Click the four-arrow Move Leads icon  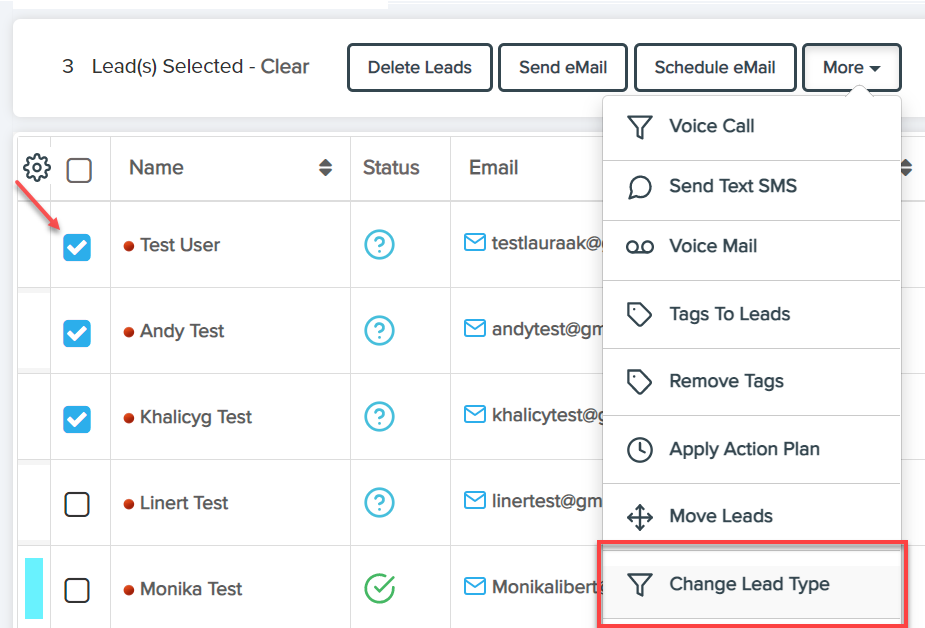tap(640, 517)
